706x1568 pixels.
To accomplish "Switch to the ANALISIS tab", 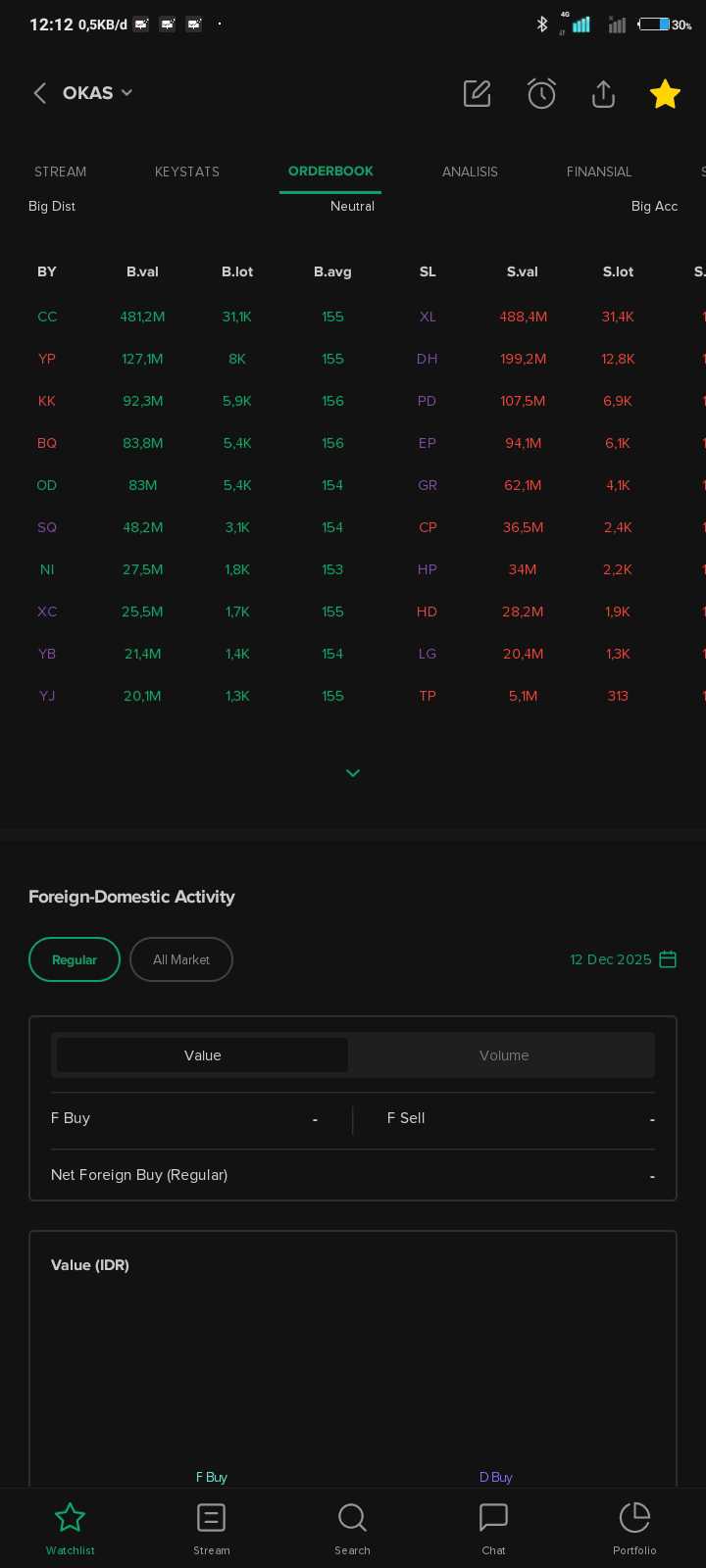I will tap(470, 171).
